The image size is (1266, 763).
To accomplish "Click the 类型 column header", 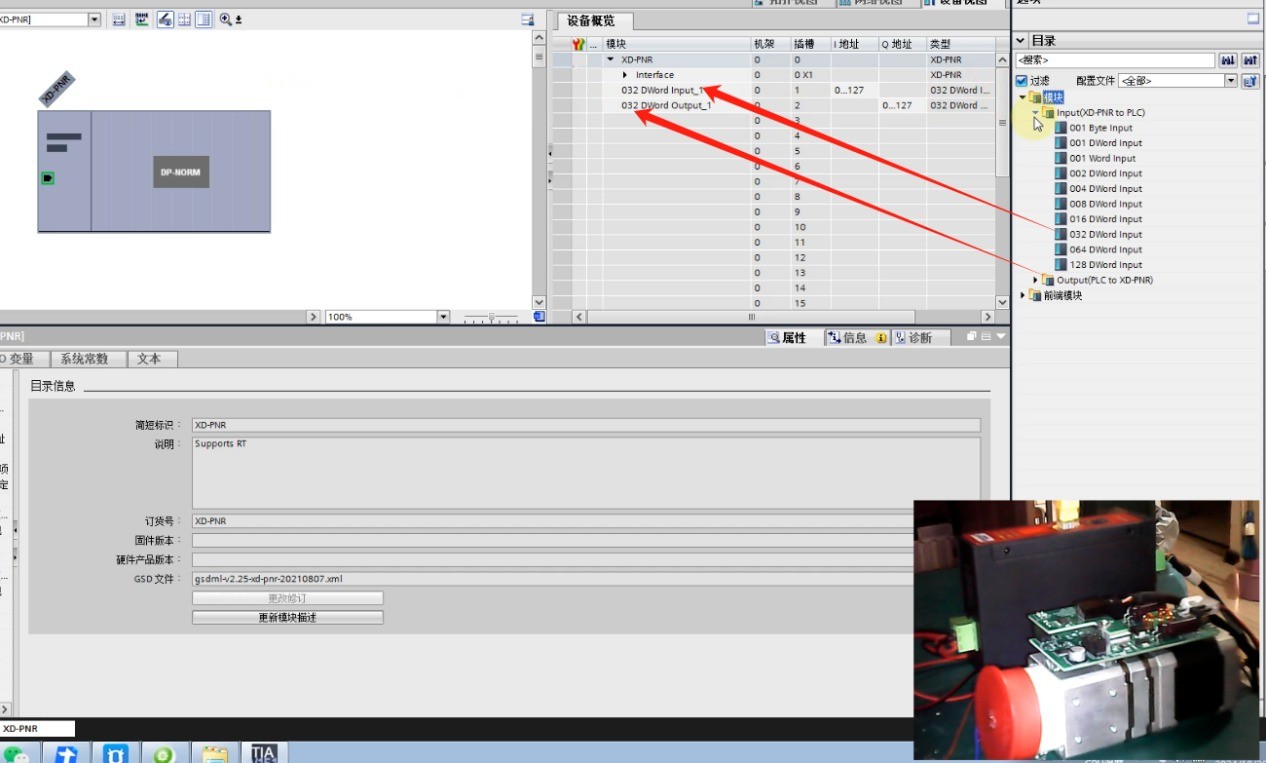I will coord(961,44).
